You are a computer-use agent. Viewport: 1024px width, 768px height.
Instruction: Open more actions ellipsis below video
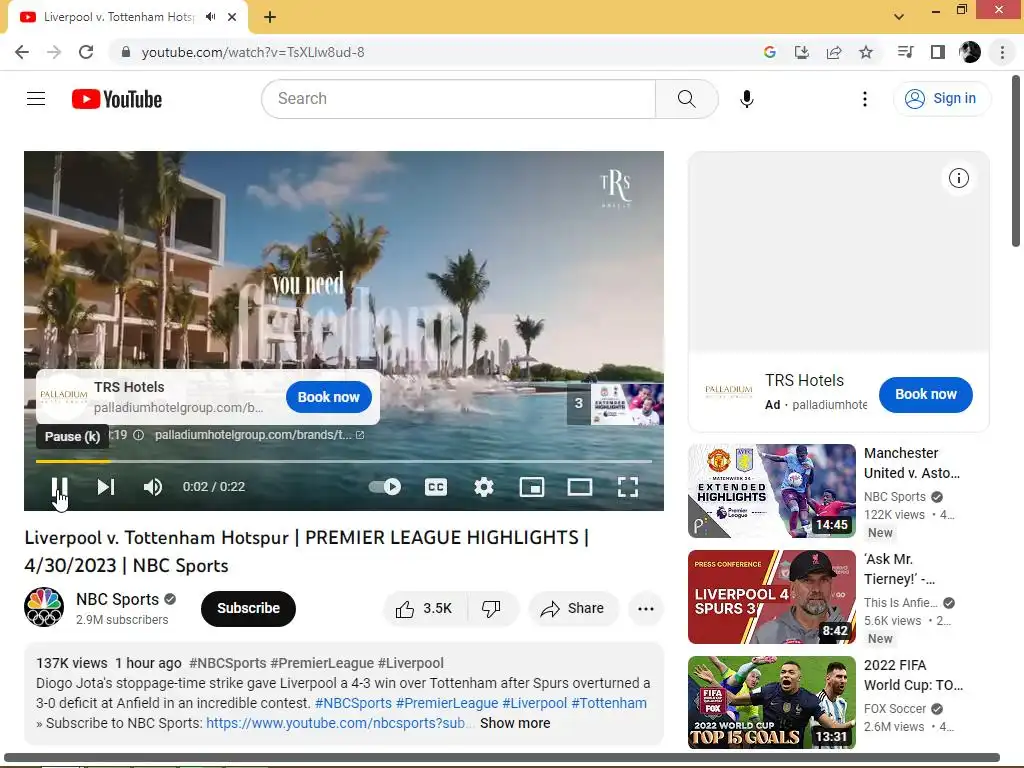pos(646,609)
